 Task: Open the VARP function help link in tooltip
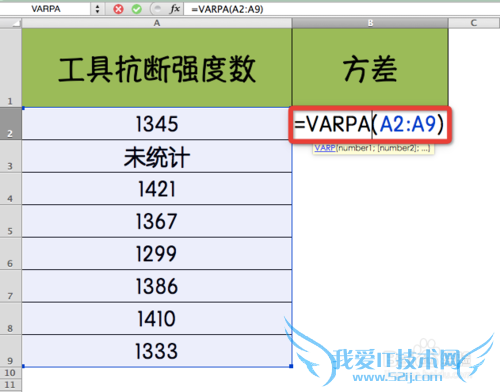325,148
